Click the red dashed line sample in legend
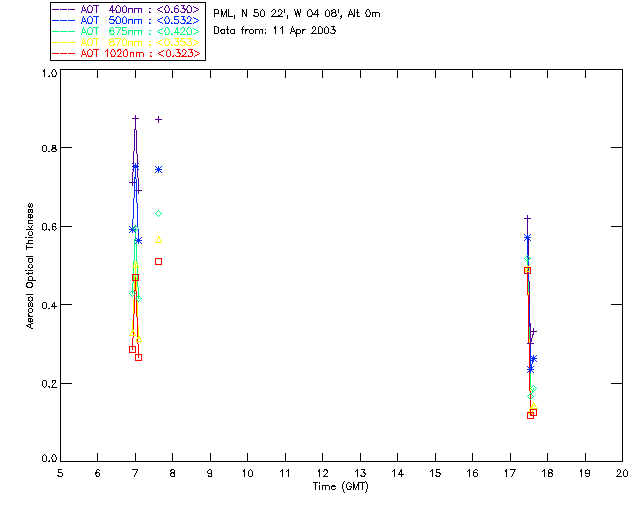640x512 pixels. [x=64, y=53]
